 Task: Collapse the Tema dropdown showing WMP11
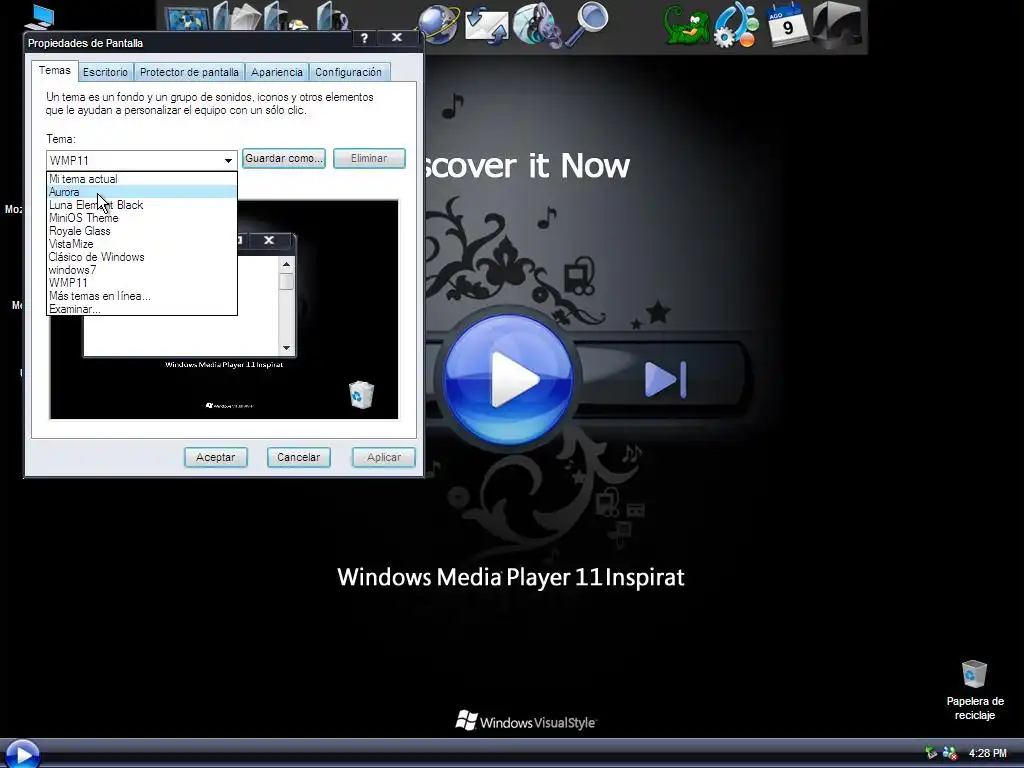click(x=228, y=160)
